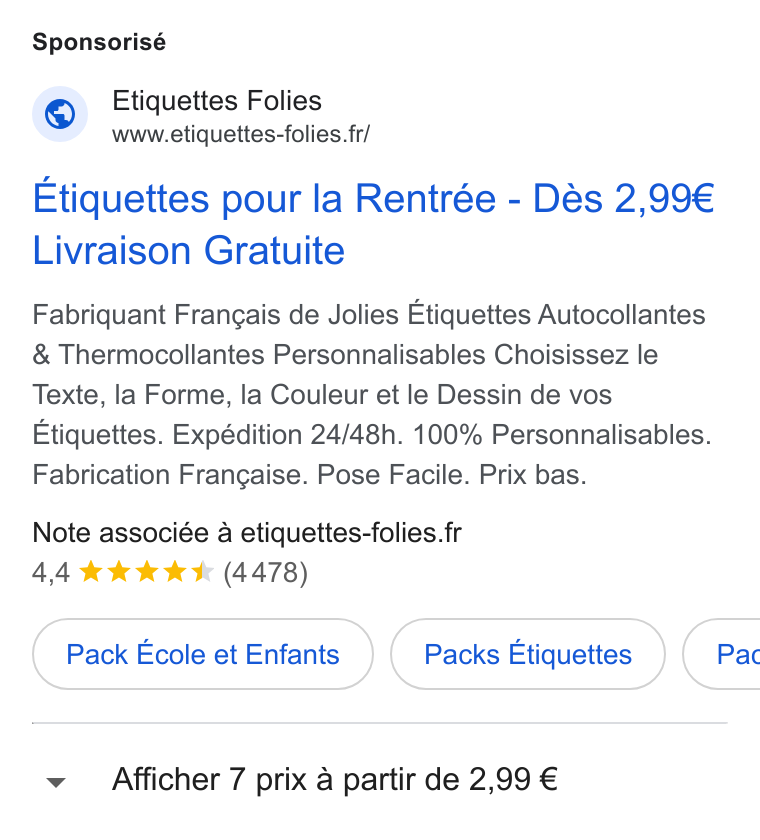Click the 'Expédition 24/48h' description text
The image size is (760, 840).
pyautogui.click(x=287, y=434)
